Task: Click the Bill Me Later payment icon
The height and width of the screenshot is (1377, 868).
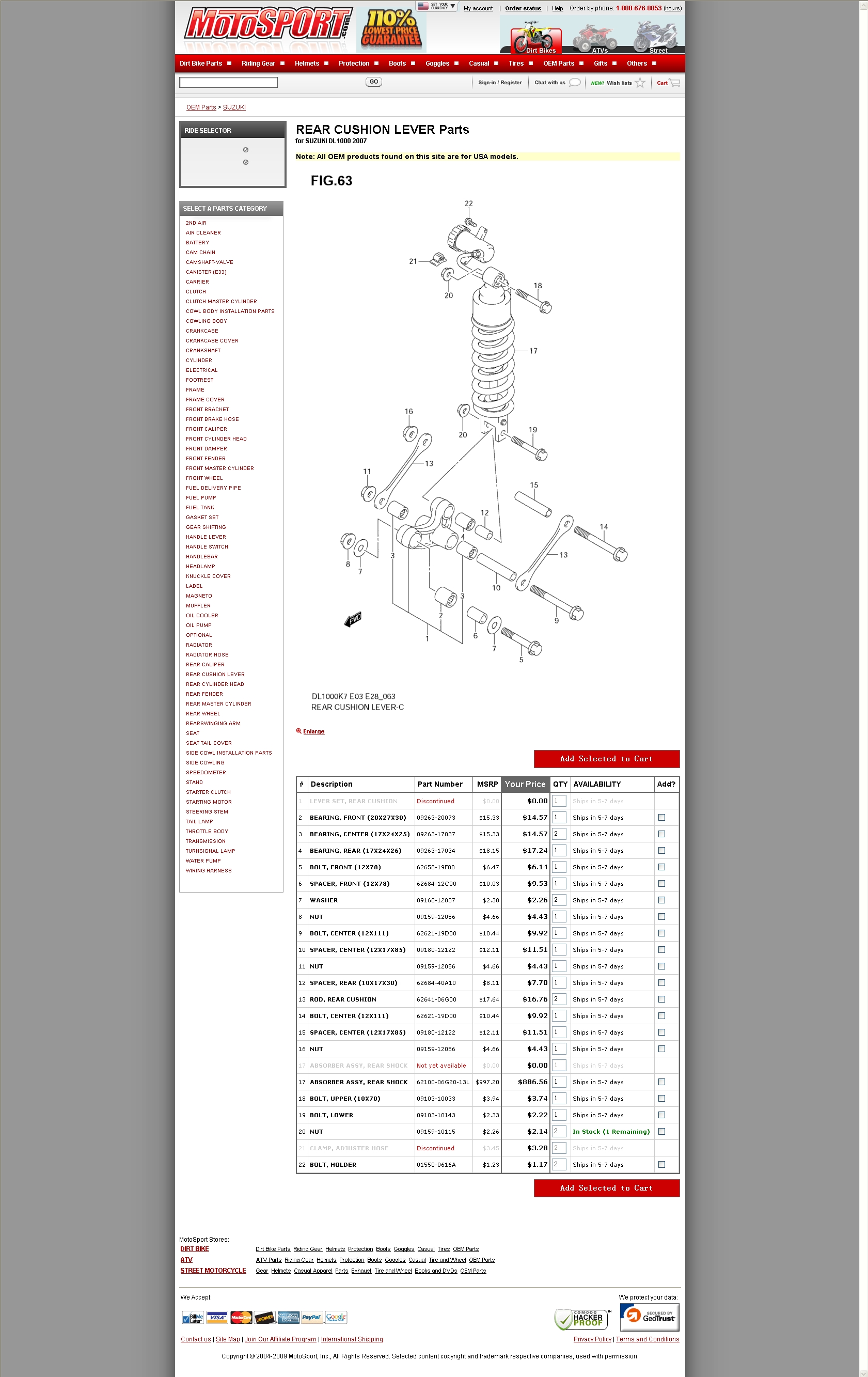Action: pyautogui.click(x=193, y=1318)
